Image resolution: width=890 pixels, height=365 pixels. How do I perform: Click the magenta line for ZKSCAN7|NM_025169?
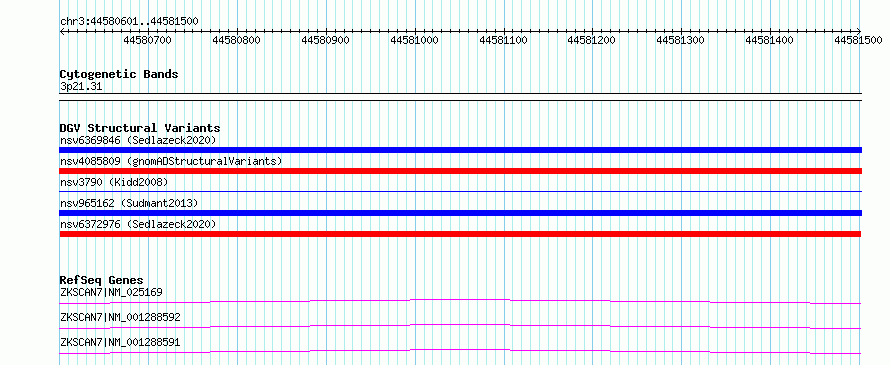point(460,301)
